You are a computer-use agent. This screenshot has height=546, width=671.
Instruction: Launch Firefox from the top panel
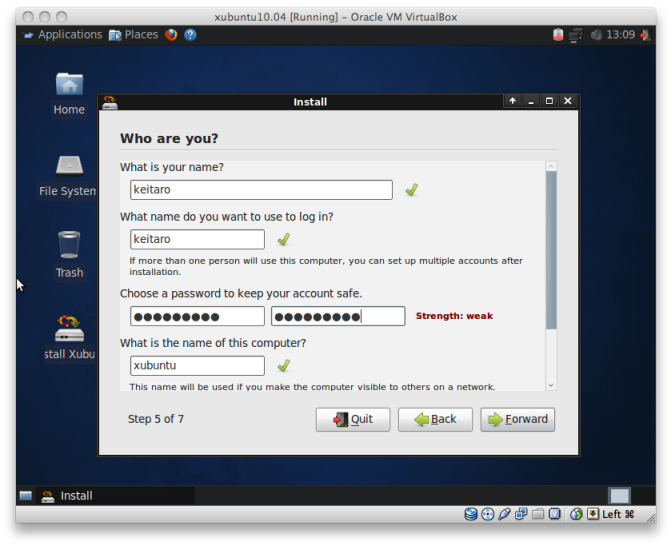coord(171,35)
